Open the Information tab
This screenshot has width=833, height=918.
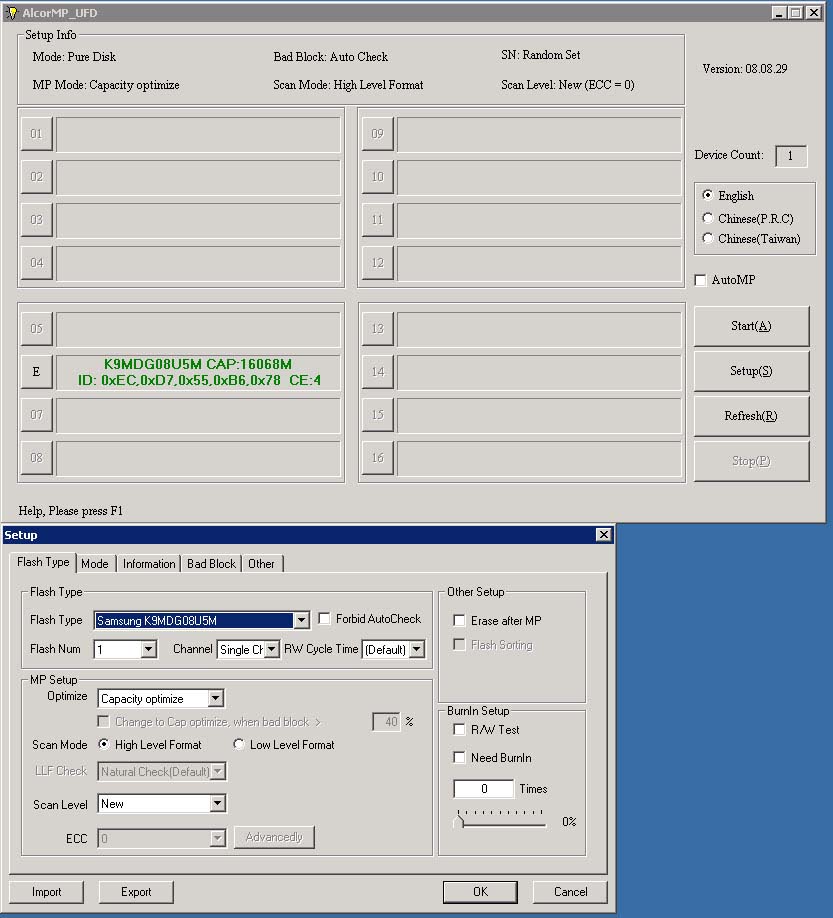149,564
